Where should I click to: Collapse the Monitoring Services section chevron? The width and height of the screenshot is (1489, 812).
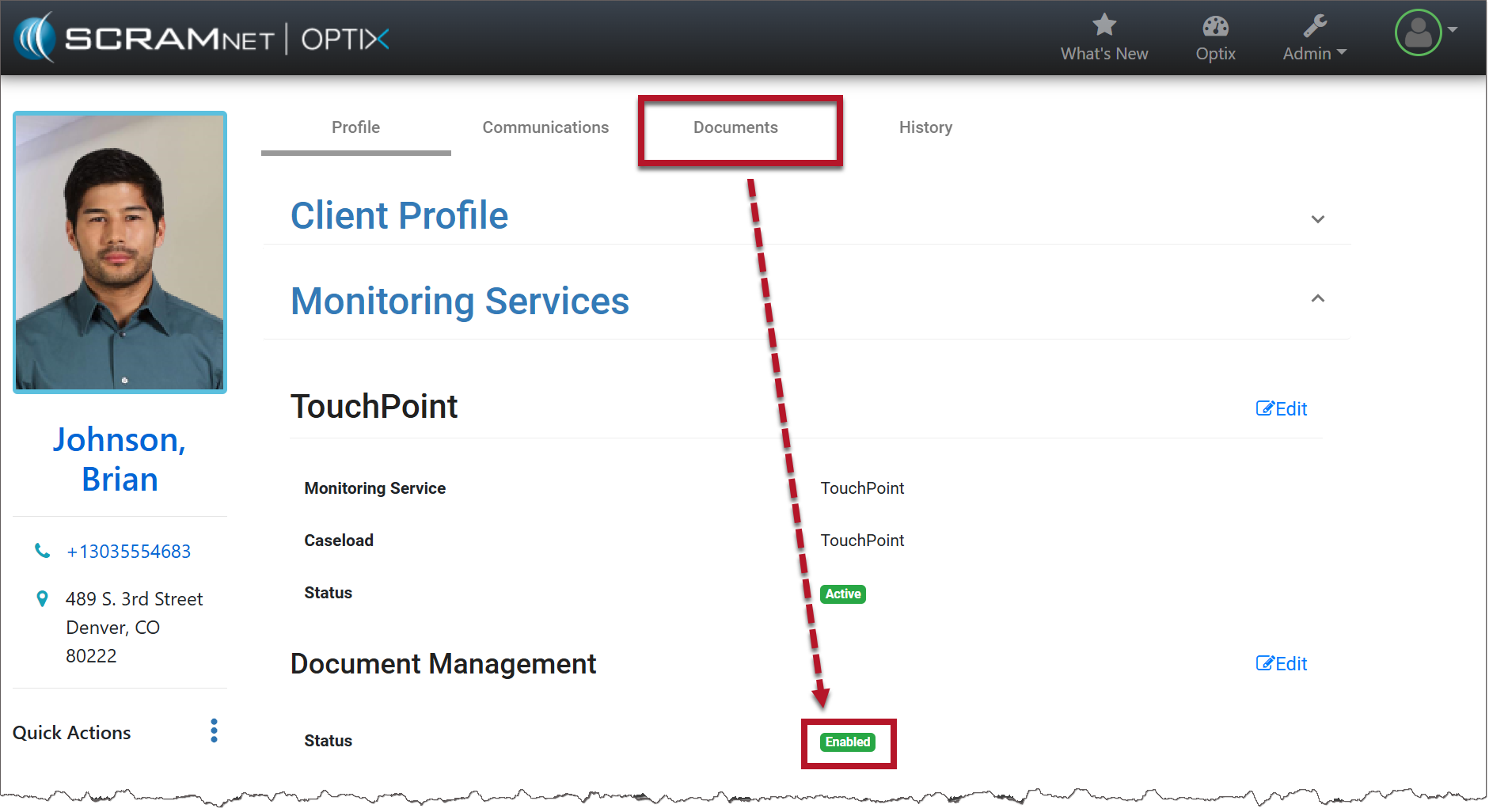(x=1317, y=298)
